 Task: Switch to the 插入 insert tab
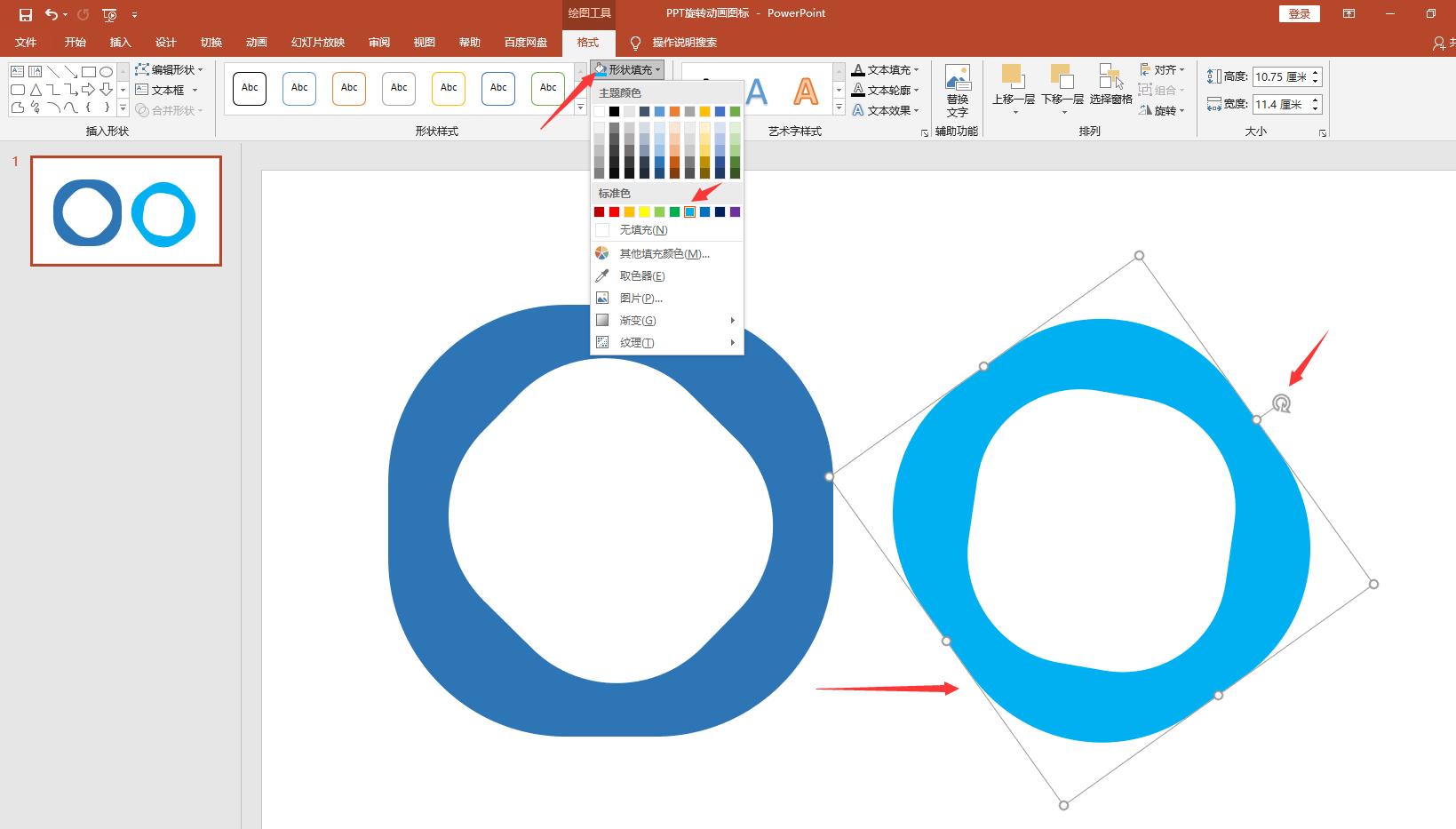[x=120, y=43]
